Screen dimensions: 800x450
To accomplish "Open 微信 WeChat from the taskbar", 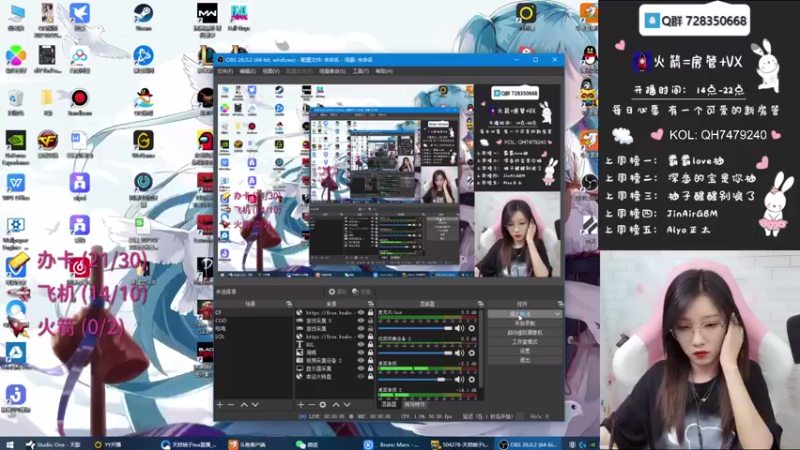I will click(x=309, y=444).
